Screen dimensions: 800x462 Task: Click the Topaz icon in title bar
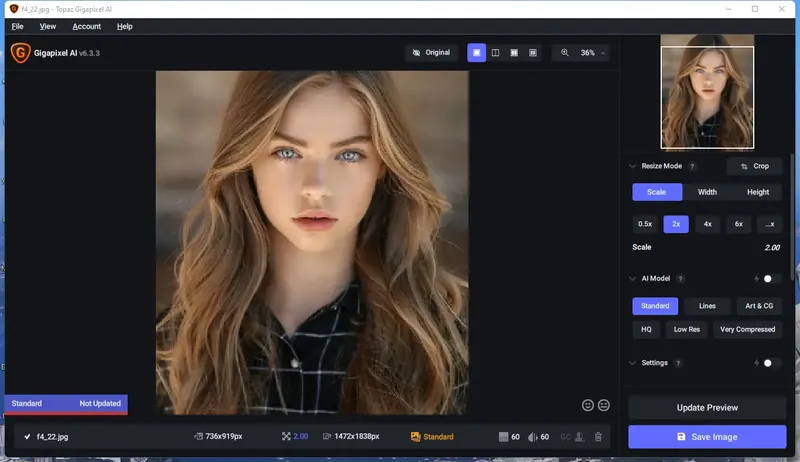point(14,9)
